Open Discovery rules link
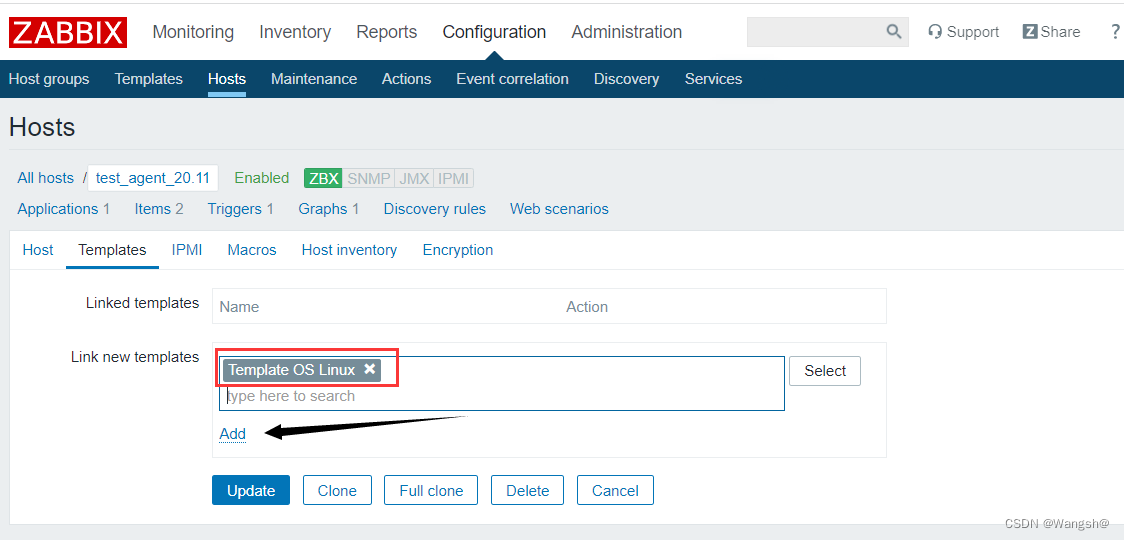The width and height of the screenshot is (1124, 540). coord(434,209)
